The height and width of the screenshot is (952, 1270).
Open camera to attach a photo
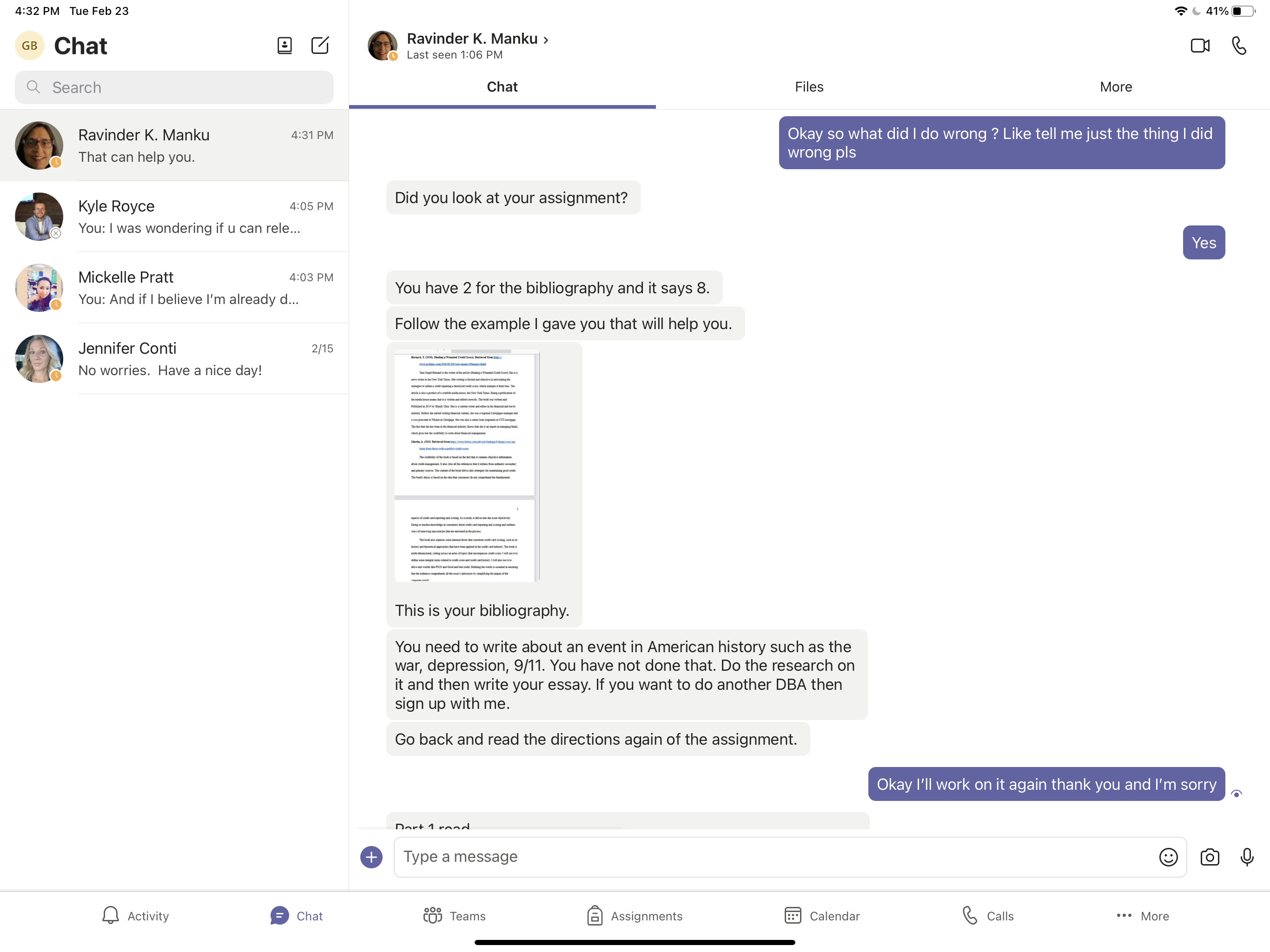pos(1209,857)
